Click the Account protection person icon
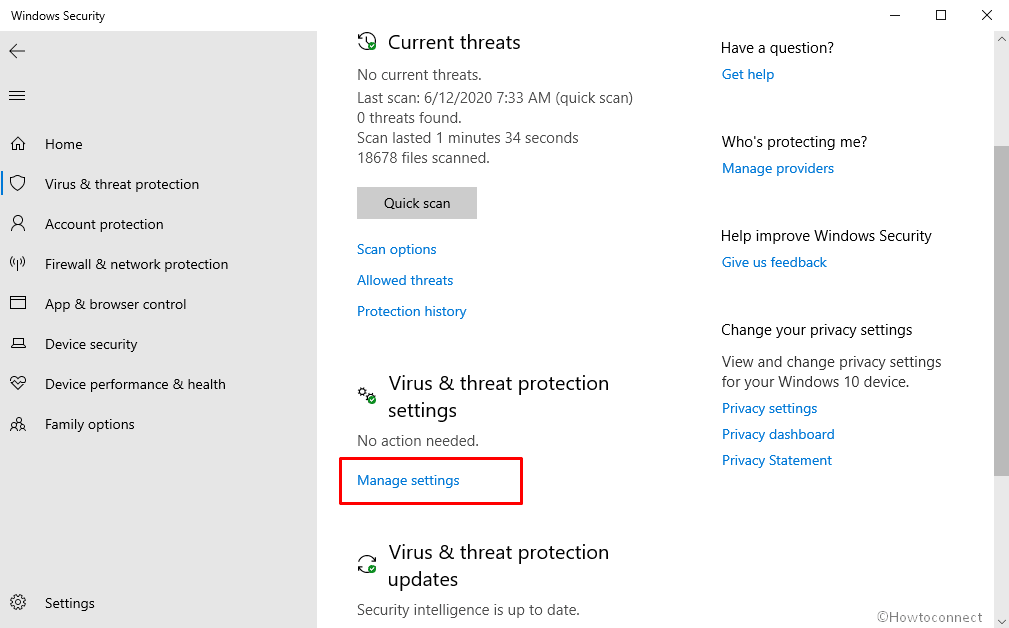This screenshot has width=1009, height=628. pos(18,223)
